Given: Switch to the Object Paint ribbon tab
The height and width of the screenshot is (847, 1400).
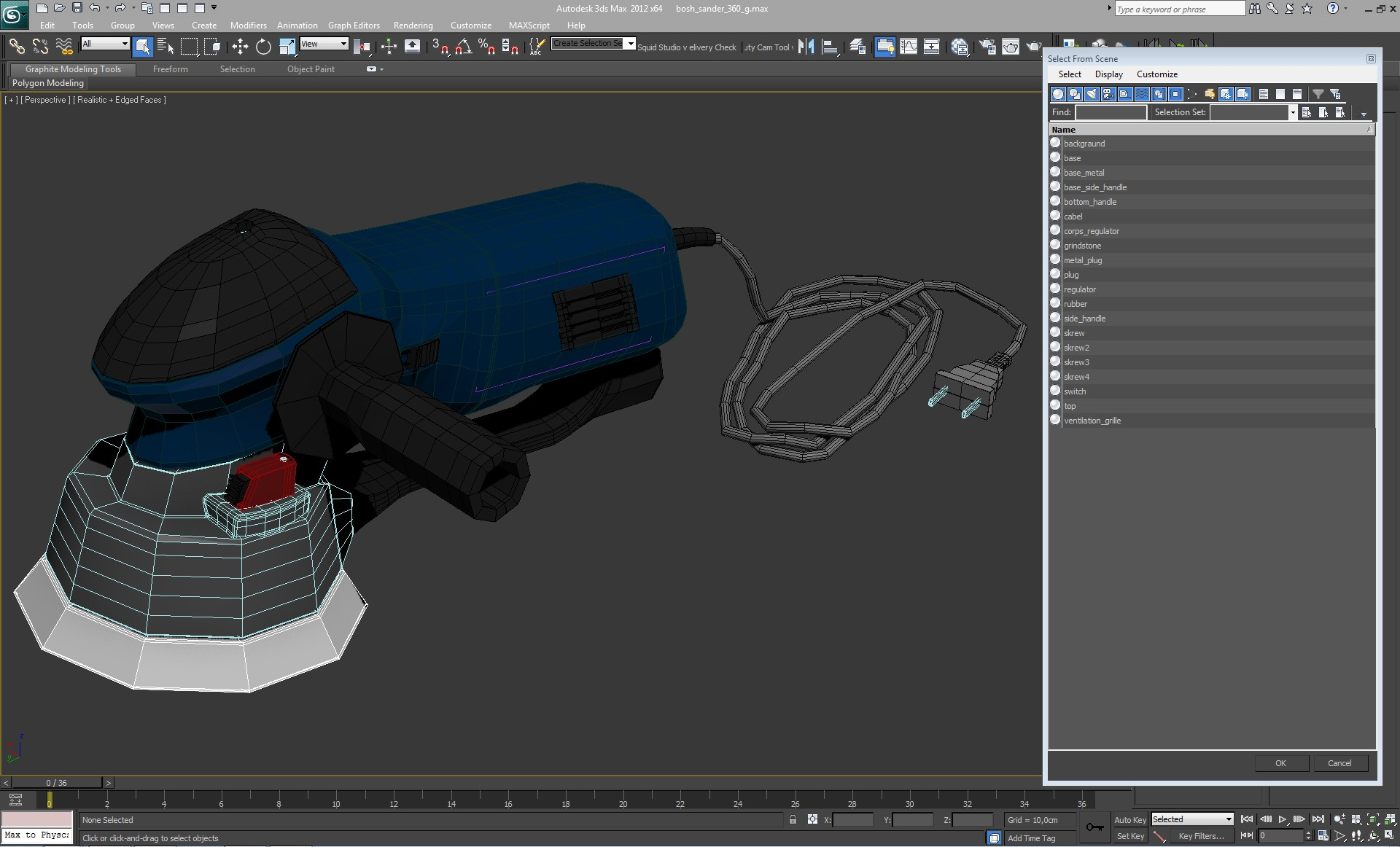Looking at the screenshot, I should click(x=311, y=69).
